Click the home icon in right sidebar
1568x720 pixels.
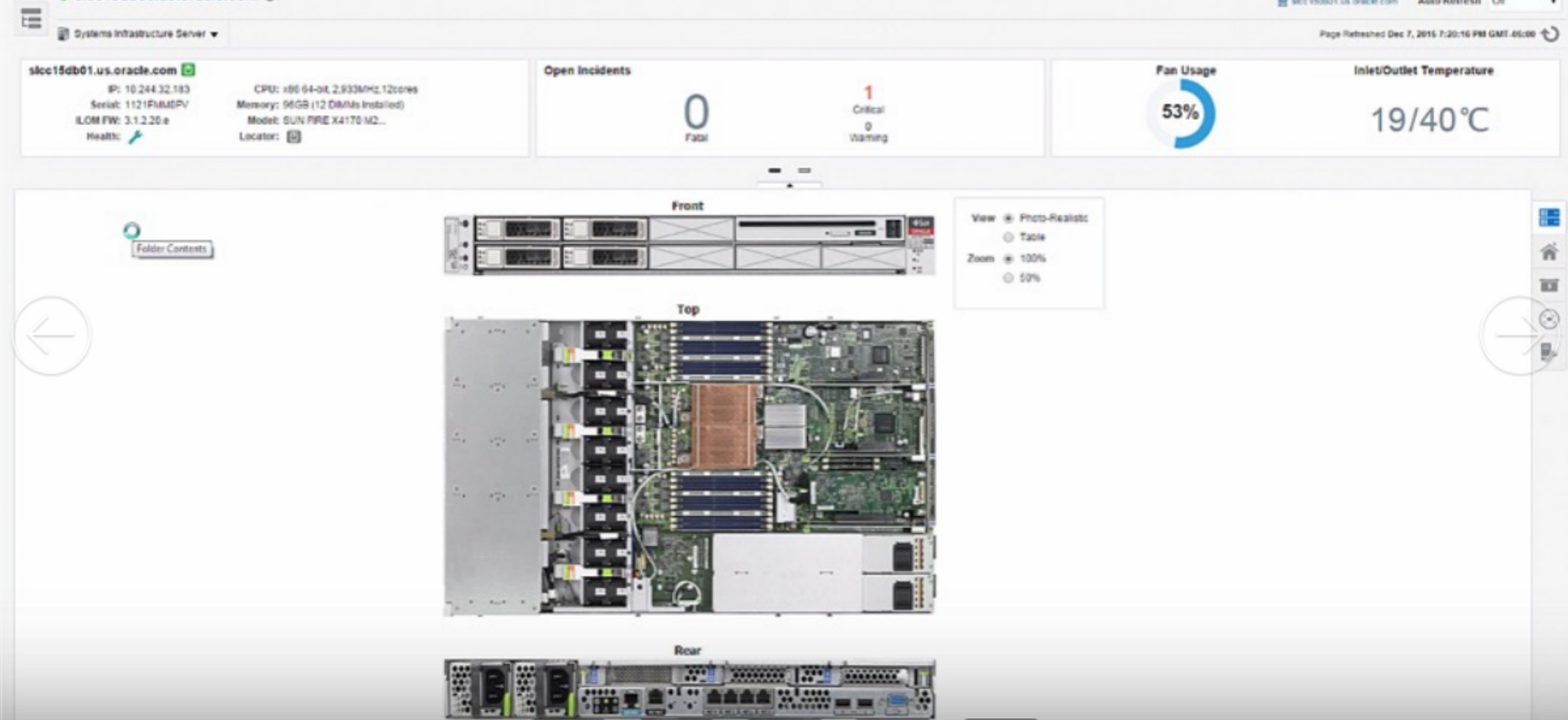click(x=1549, y=252)
